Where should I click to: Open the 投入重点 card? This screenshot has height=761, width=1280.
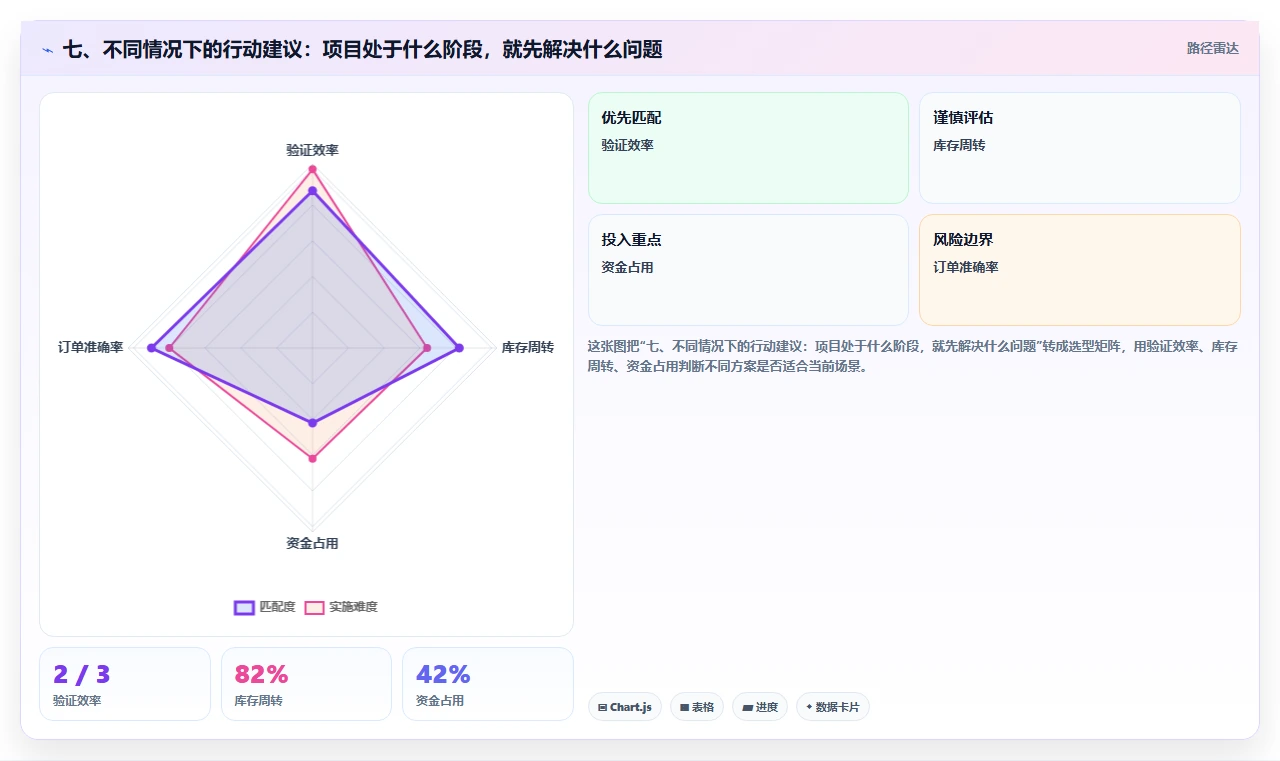click(x=748, y=270)
